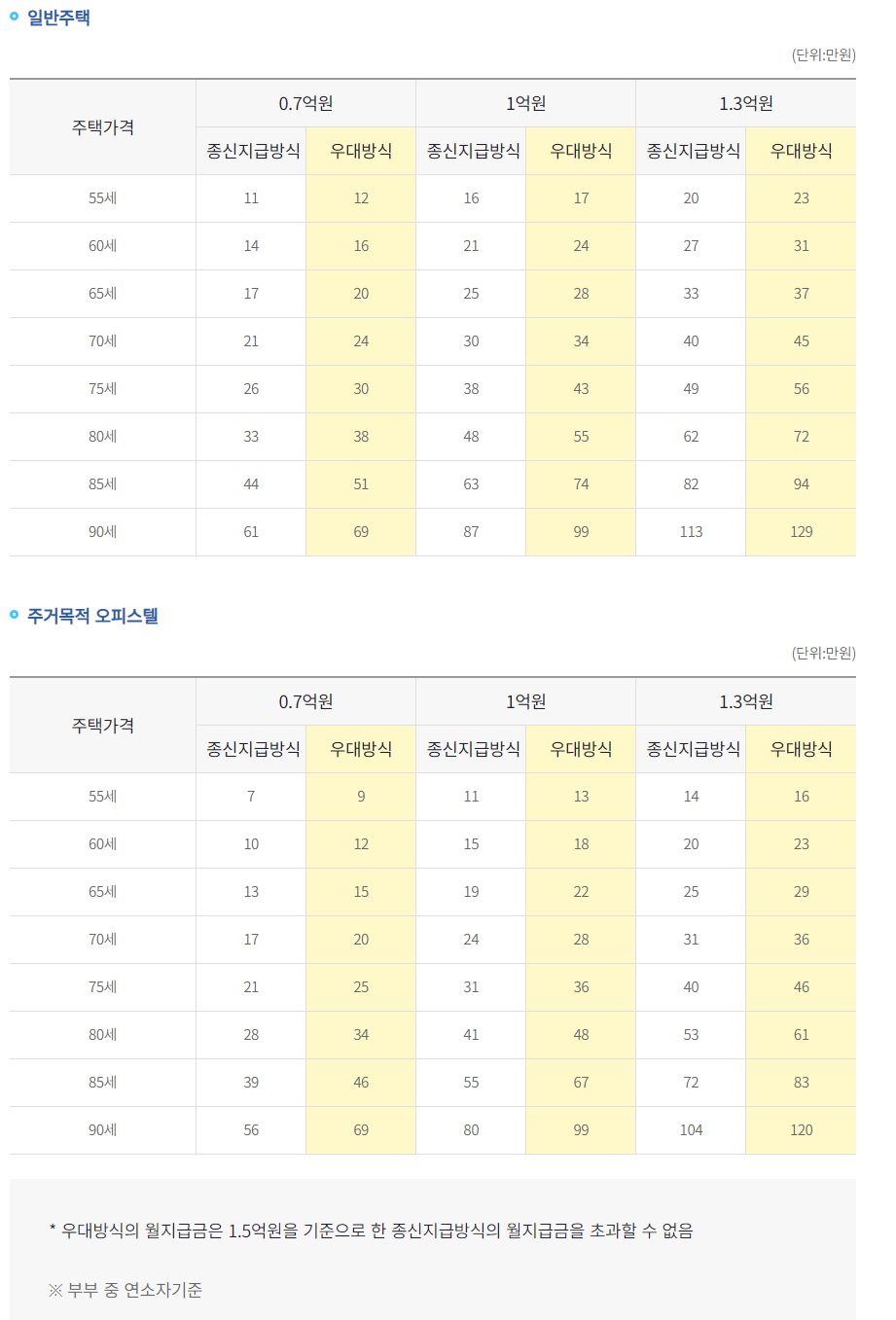This screenshot has width=896, height=1320.
Task: Select the 일반주택 section title
Action: click(60, 15)
